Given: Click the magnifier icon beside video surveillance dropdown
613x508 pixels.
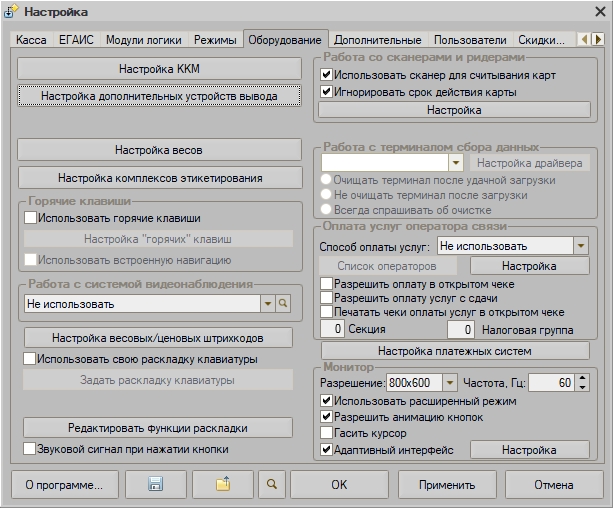Looking at the screenshot, I should click(283, 303).
